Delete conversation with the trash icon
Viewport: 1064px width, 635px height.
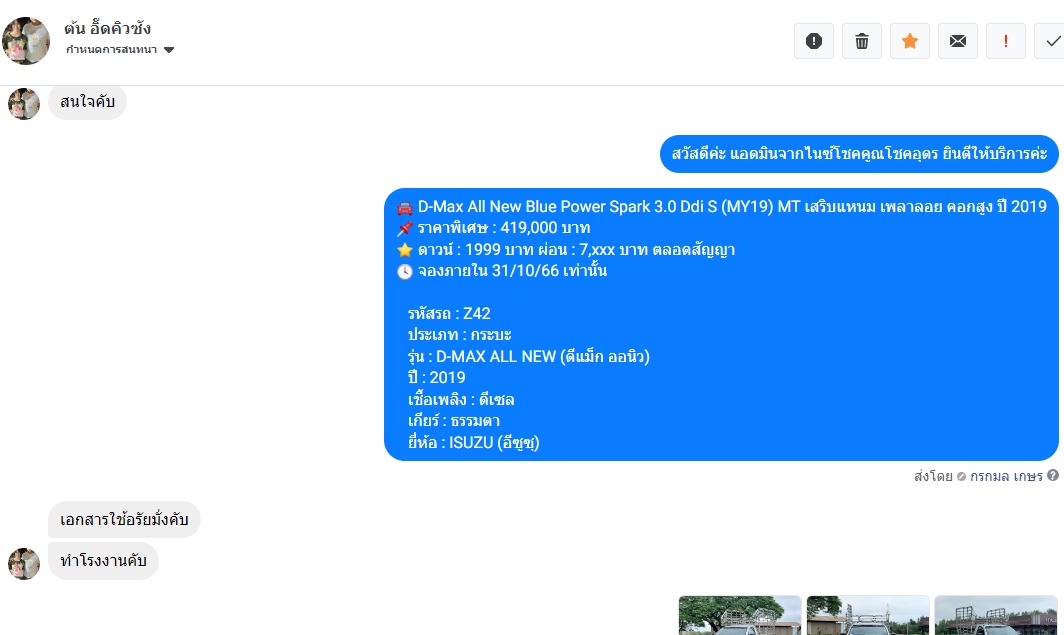pyautogui.click(x=862, y=41)
